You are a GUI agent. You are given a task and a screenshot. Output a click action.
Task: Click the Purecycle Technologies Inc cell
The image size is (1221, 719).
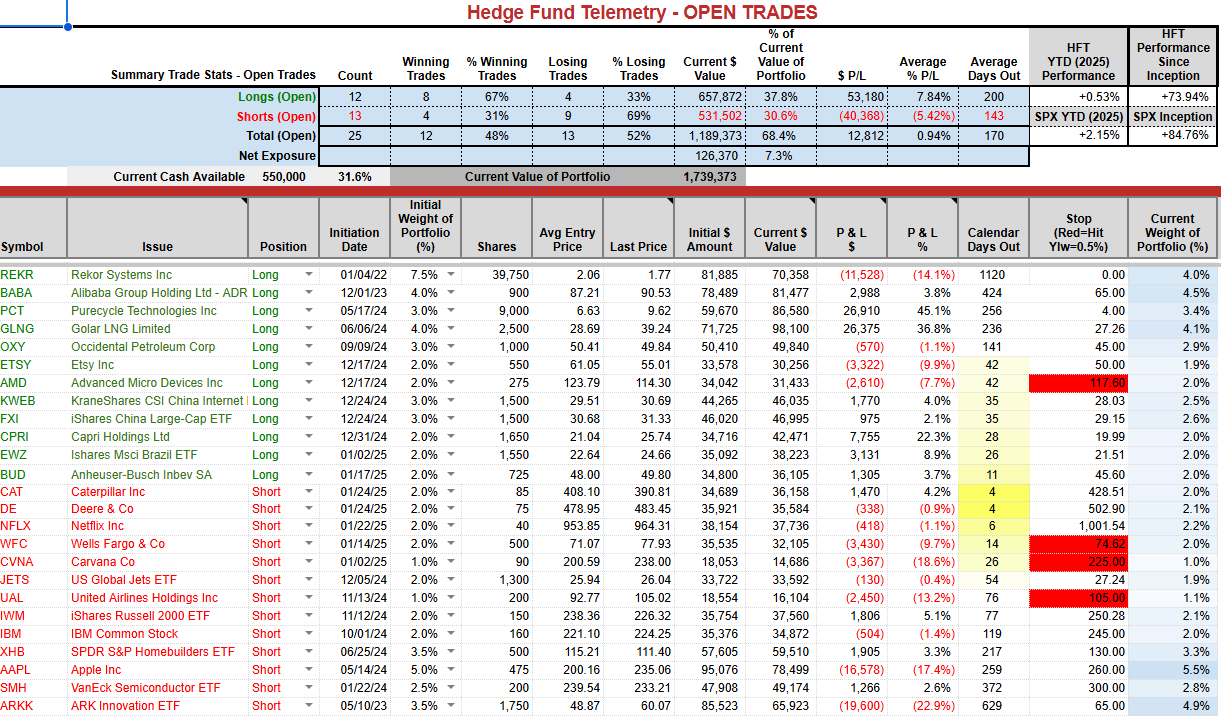click(x=157, y=311)
